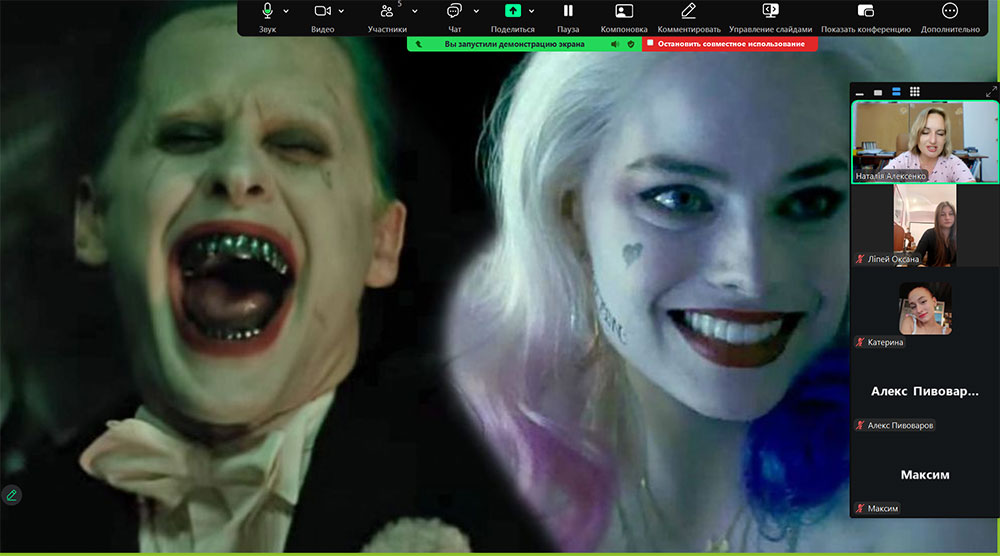Select Наталія Алексенко video thumbnail

click(925, 142)
